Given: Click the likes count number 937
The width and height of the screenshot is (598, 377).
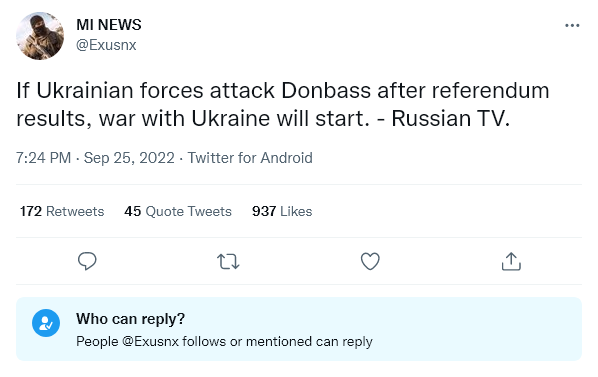Looking at the screenshot, I should [x=264, y=211].
